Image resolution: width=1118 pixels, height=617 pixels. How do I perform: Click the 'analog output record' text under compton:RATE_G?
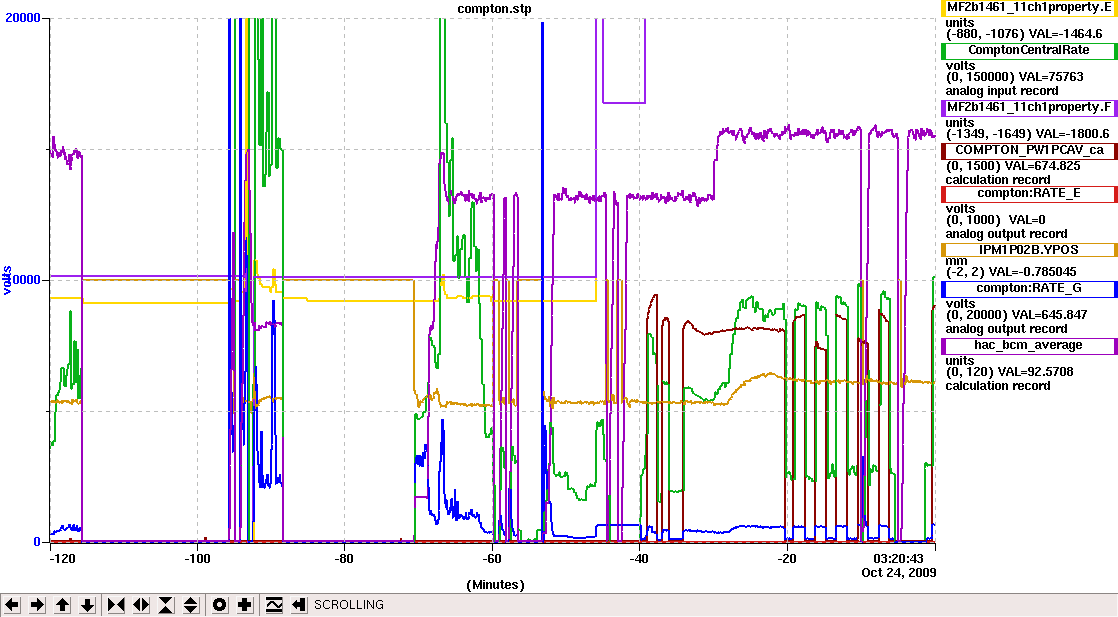click(x=1006, y=329)
